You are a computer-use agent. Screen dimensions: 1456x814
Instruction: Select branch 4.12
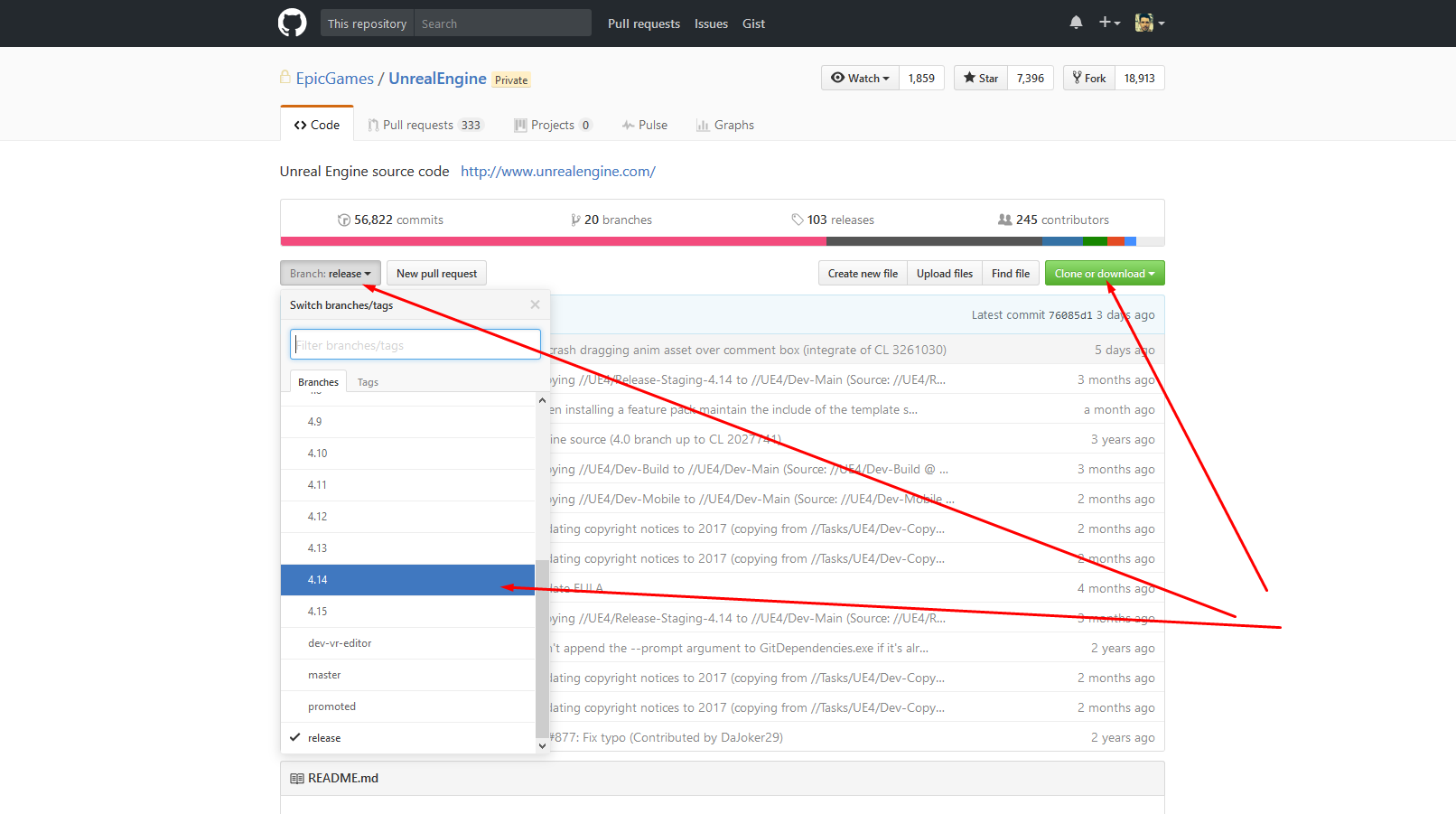408,517
